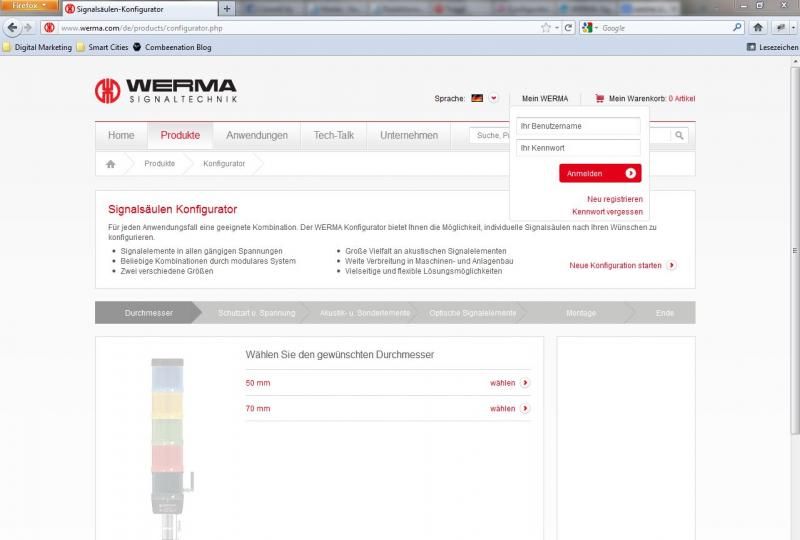
Task: Open the Sprache language dropdown arrow
Action: point(493,98)
